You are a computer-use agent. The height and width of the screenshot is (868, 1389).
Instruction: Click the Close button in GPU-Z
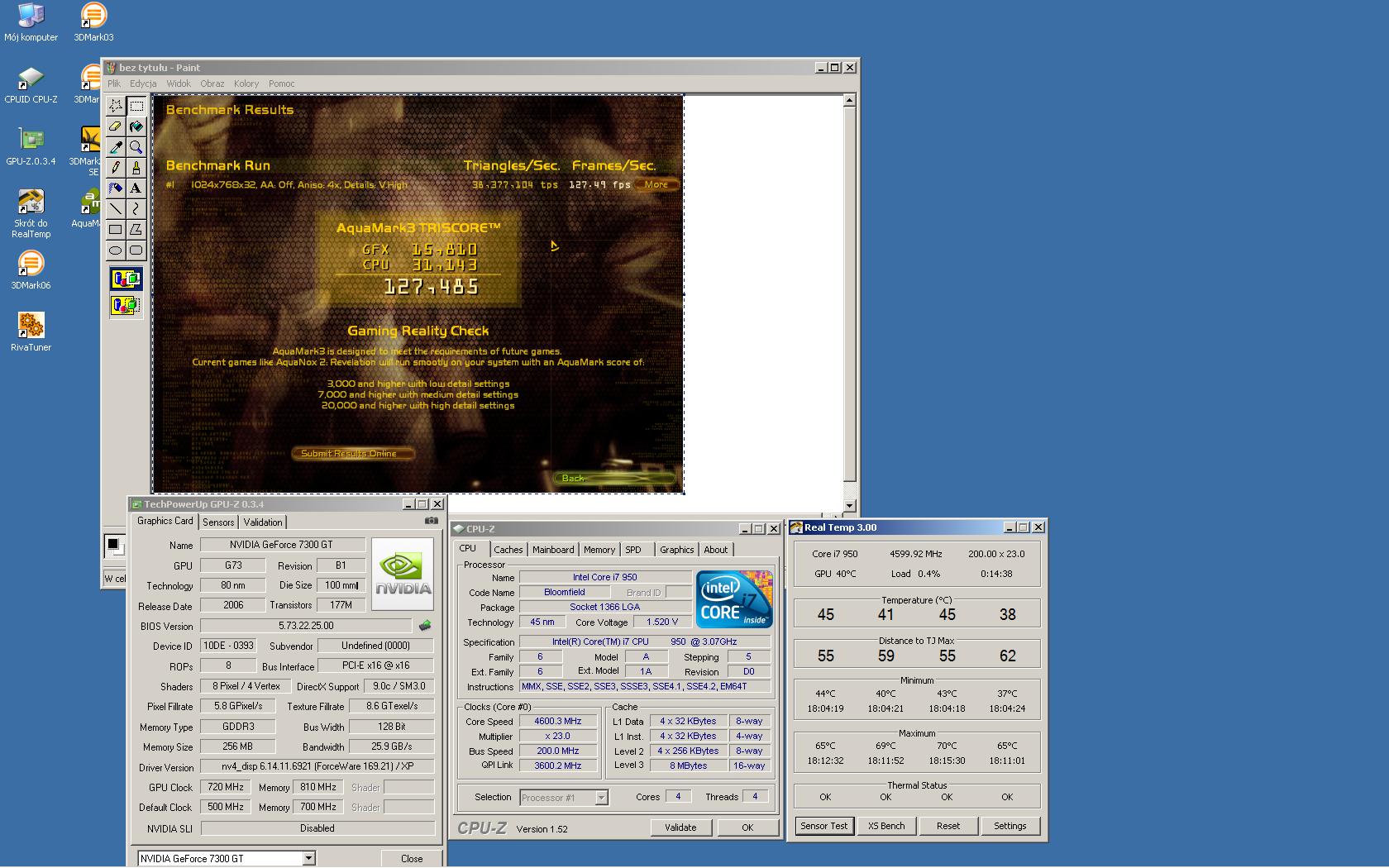412,859
